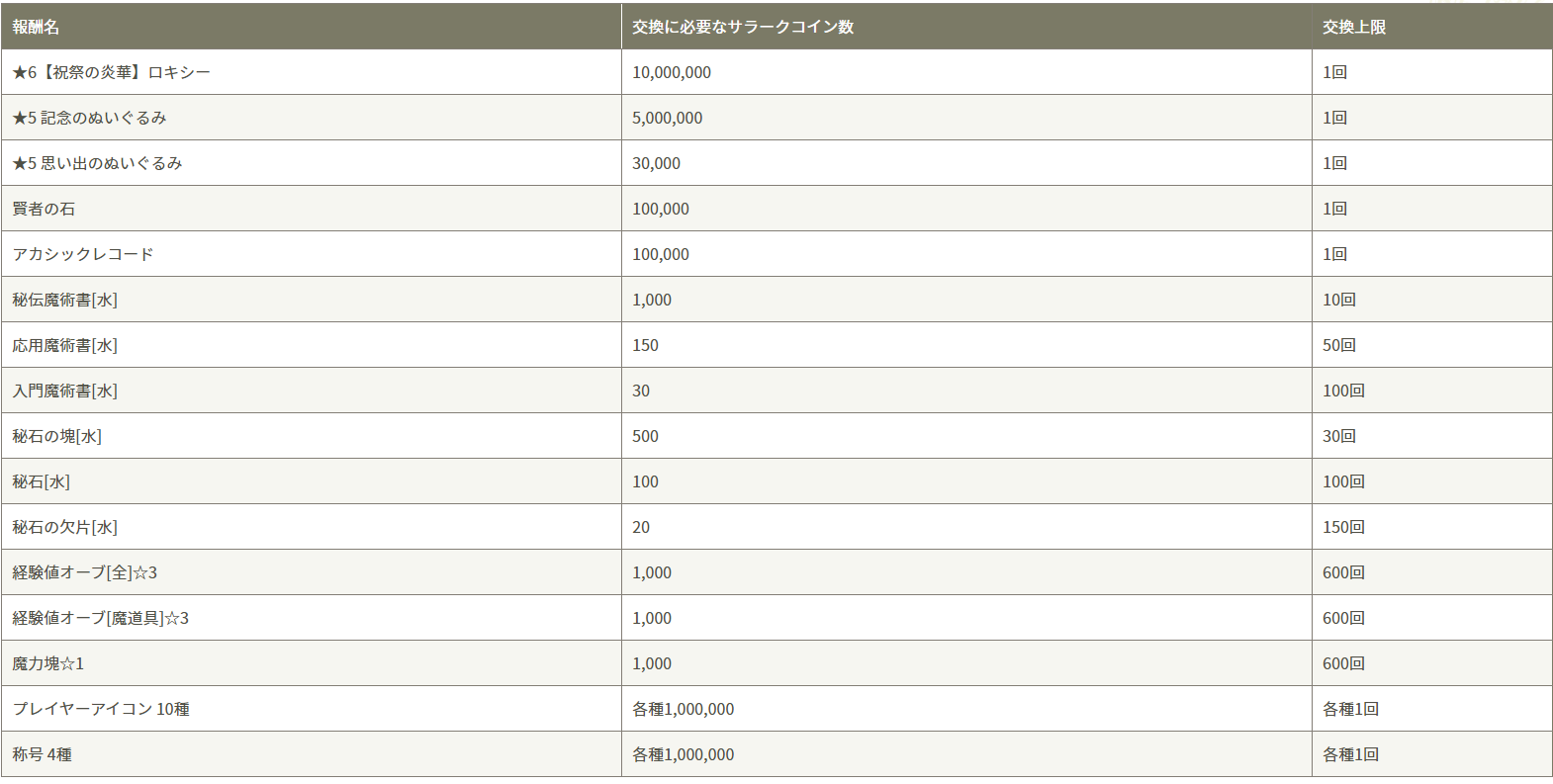Select the ★5 思い出のぬいぐるみ row name
1553x784 pixels.
pyautogui.click(x=97, y=164)
